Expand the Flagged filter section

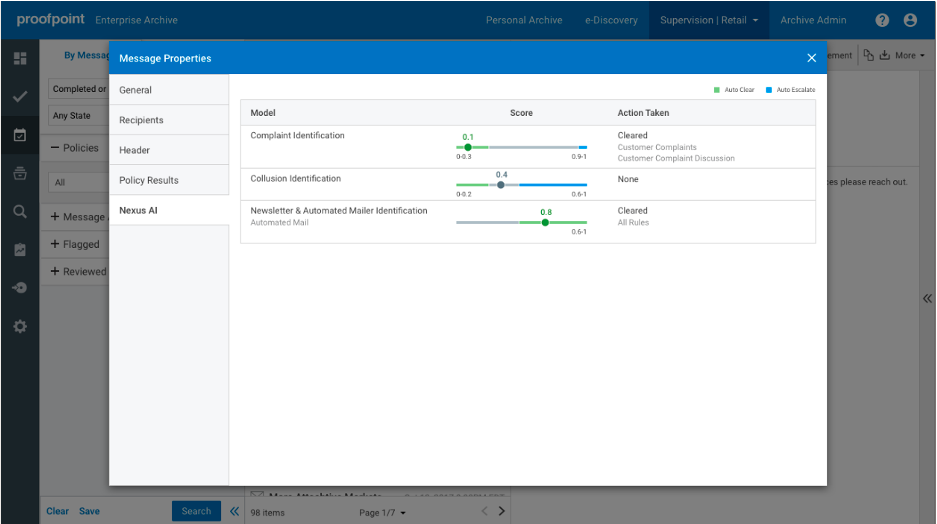point(75,244)
